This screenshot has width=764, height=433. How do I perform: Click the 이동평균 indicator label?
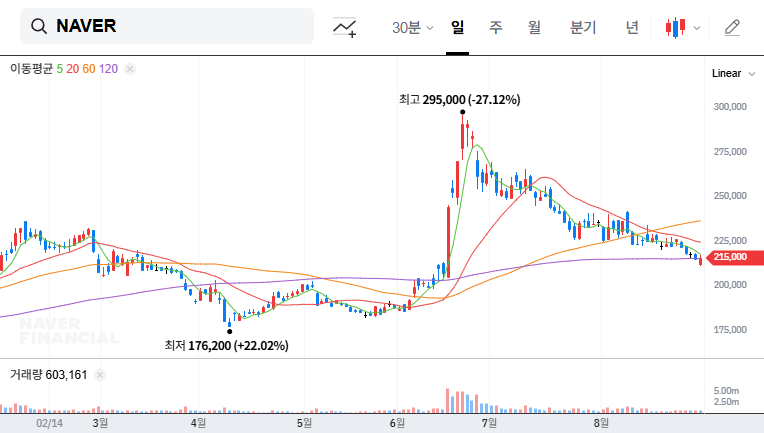coord(31,69)
